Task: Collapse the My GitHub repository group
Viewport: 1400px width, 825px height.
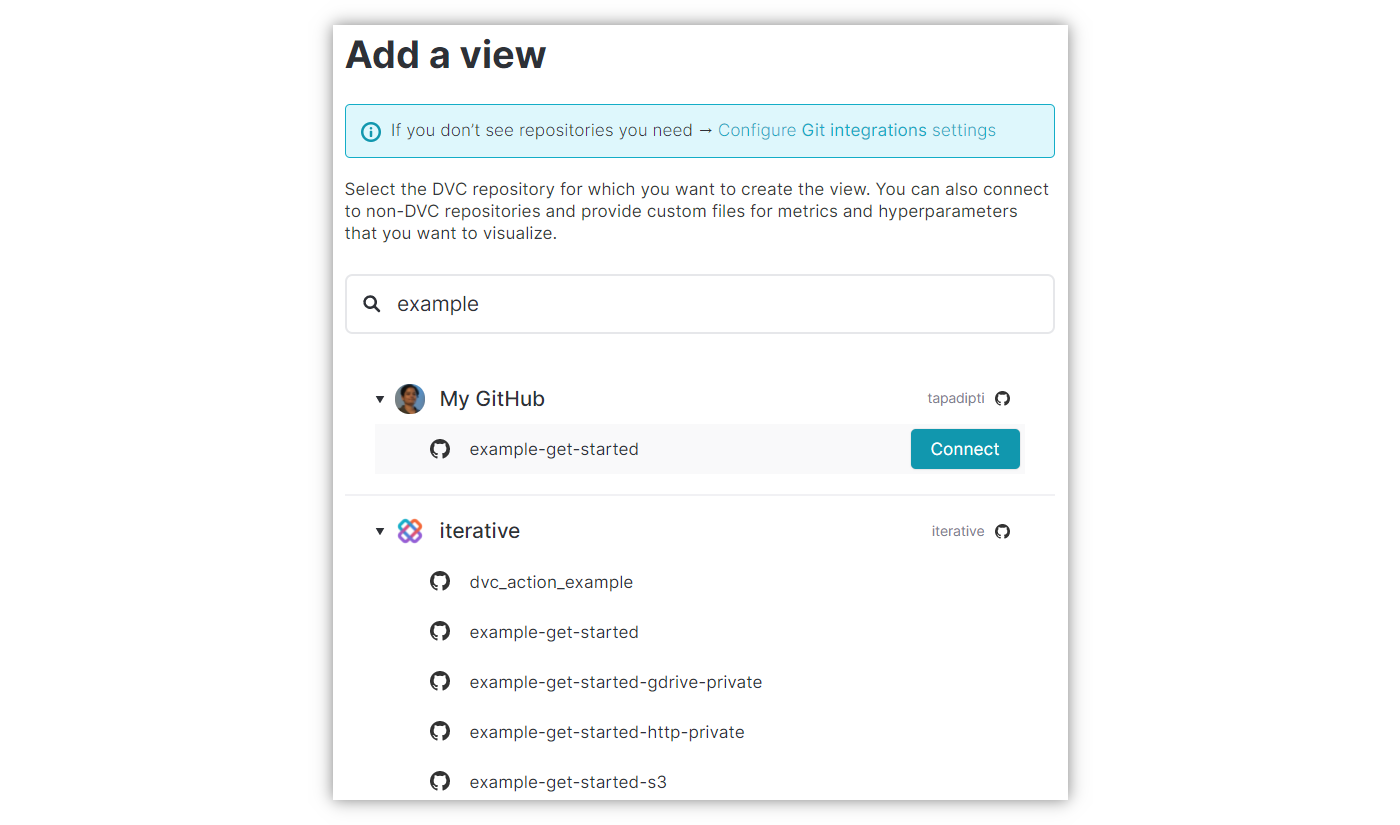Action: click(380, 399)
